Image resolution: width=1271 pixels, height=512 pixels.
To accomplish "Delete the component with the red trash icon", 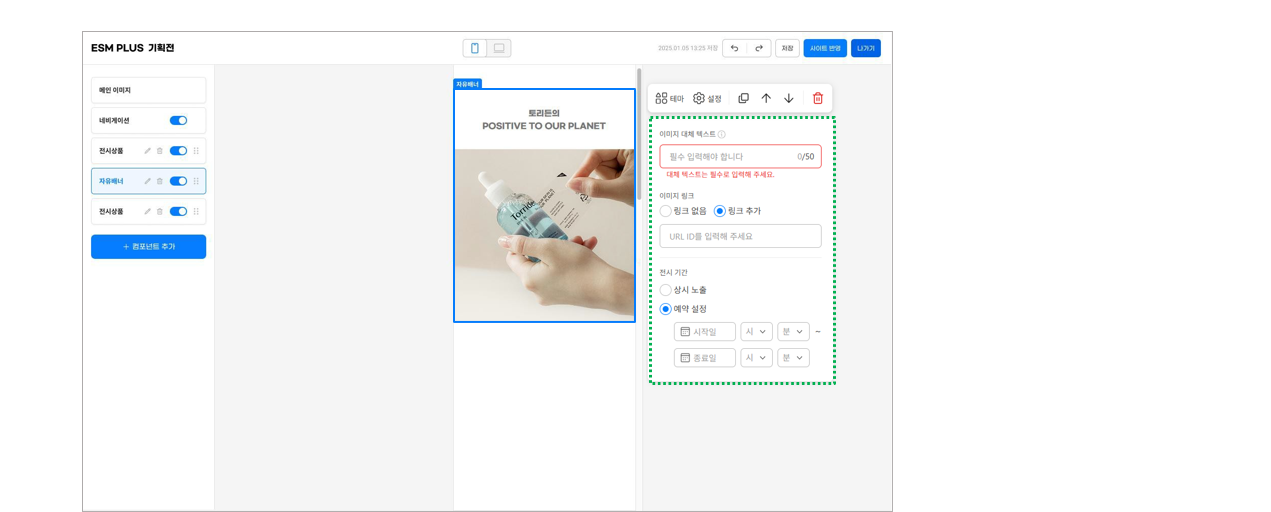I will pos(818,98).
